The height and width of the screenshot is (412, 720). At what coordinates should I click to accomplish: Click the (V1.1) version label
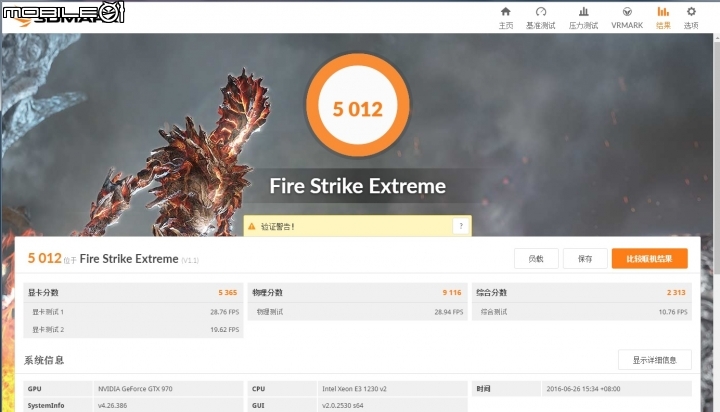190,260
